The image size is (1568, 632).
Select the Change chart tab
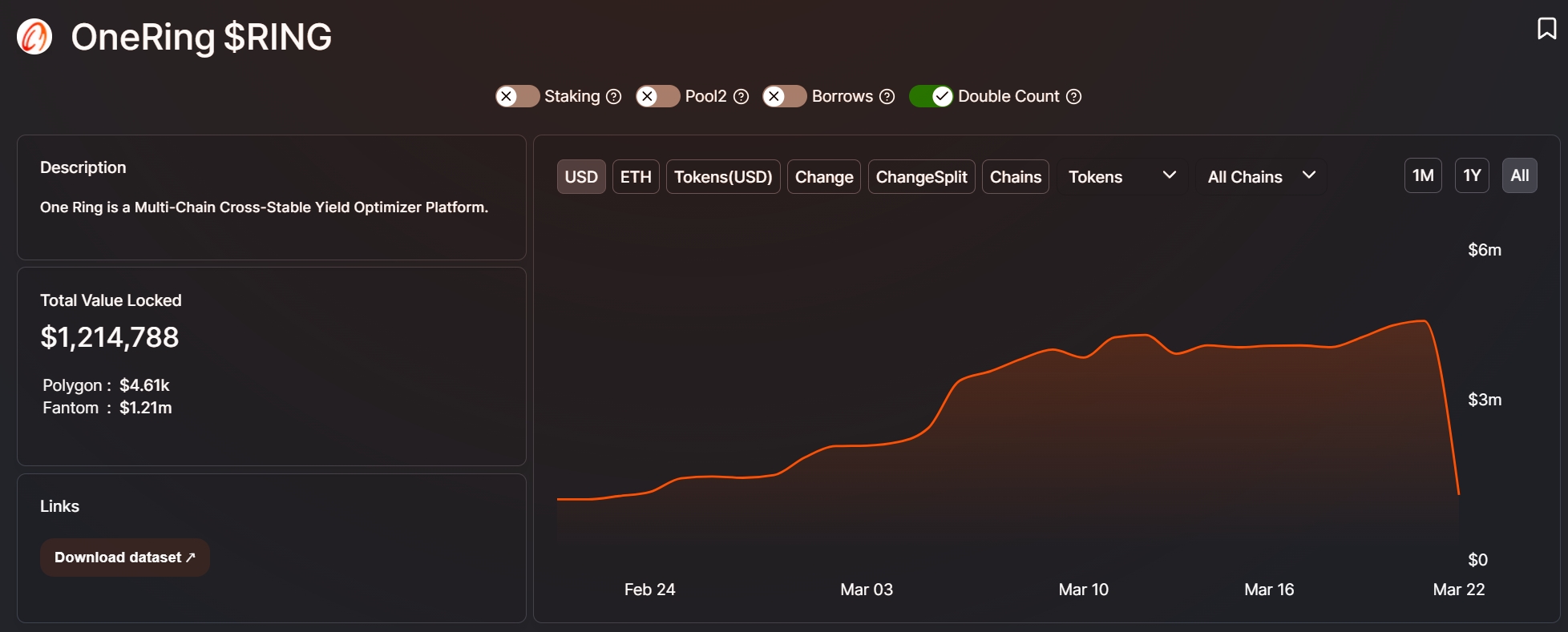point(824,177)
